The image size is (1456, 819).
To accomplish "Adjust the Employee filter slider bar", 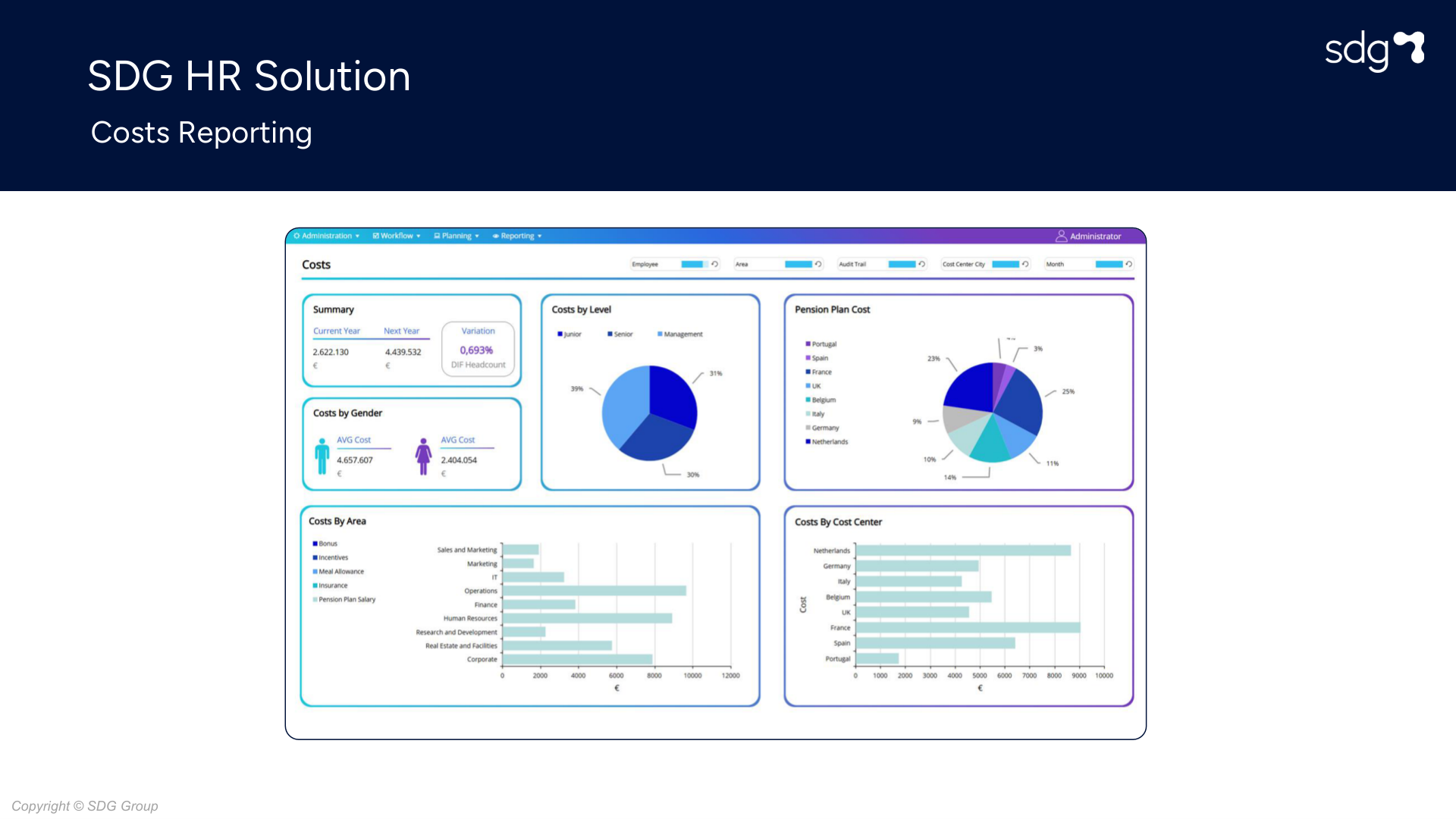I will [x=693, y=264].
